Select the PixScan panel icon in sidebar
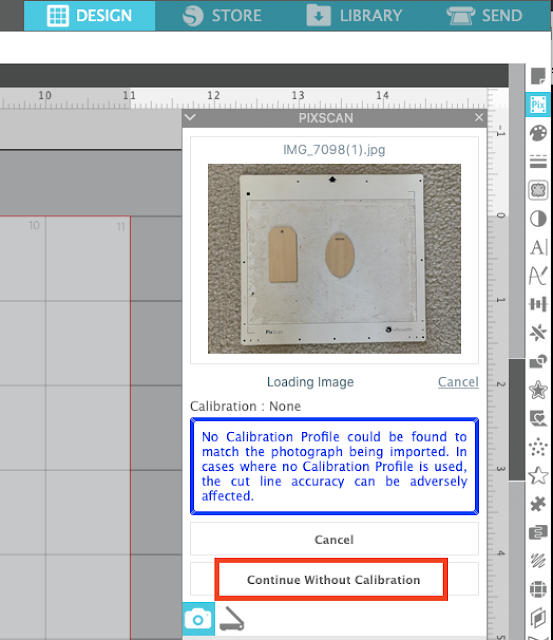This screenshot has width=553, height=640. pyautogui.click(x=538, y=104)
